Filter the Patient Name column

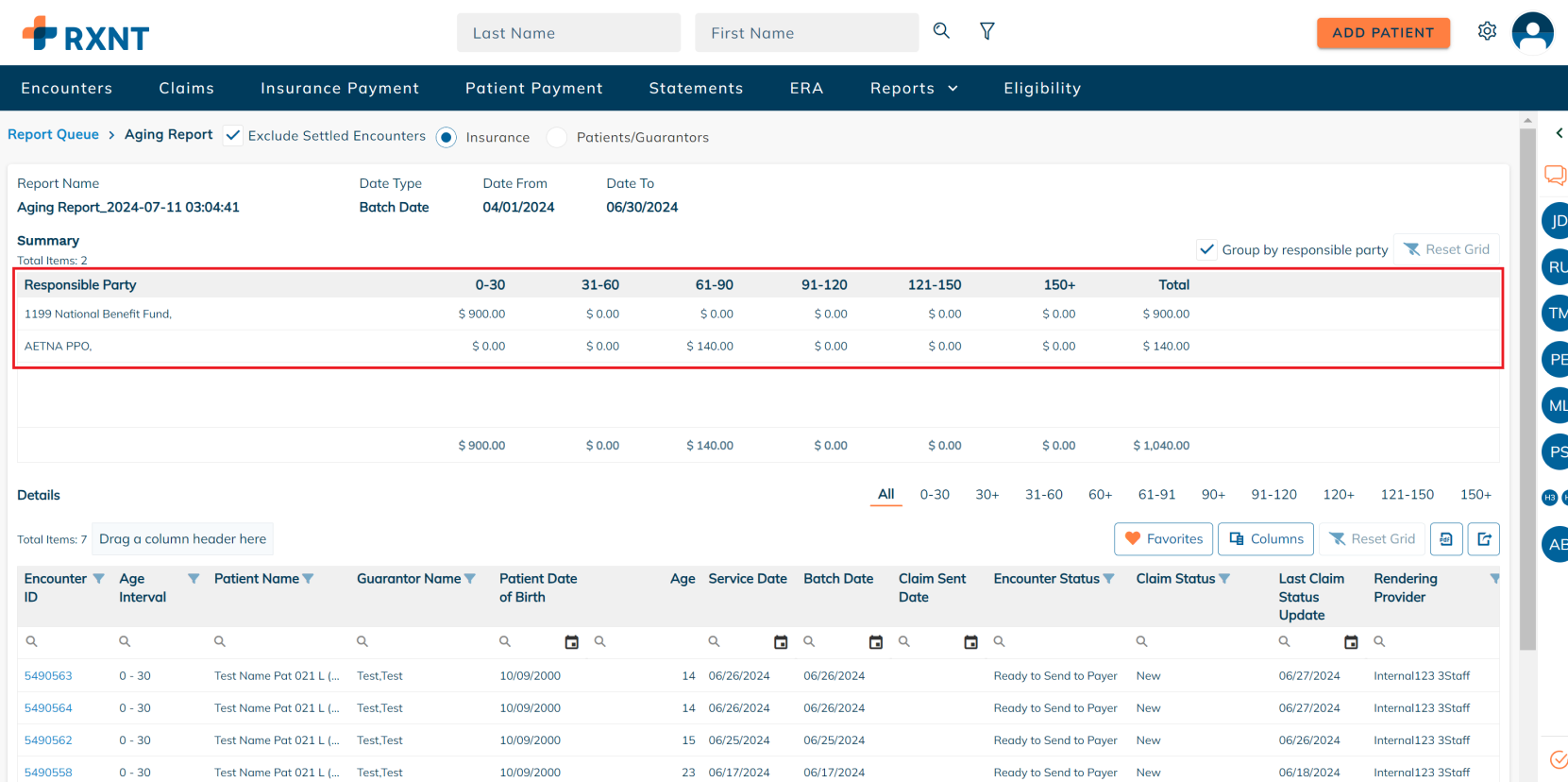[308, 579]
